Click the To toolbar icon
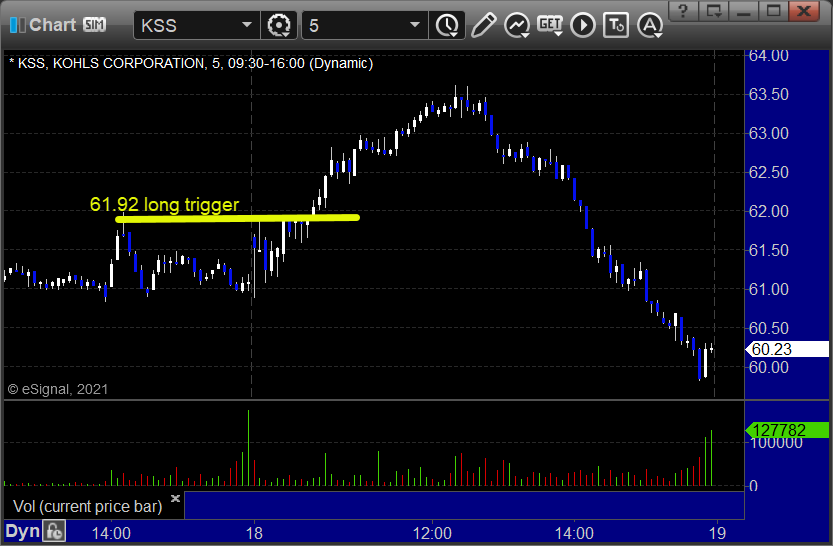833x546 pixels. (x=616, y=25)
